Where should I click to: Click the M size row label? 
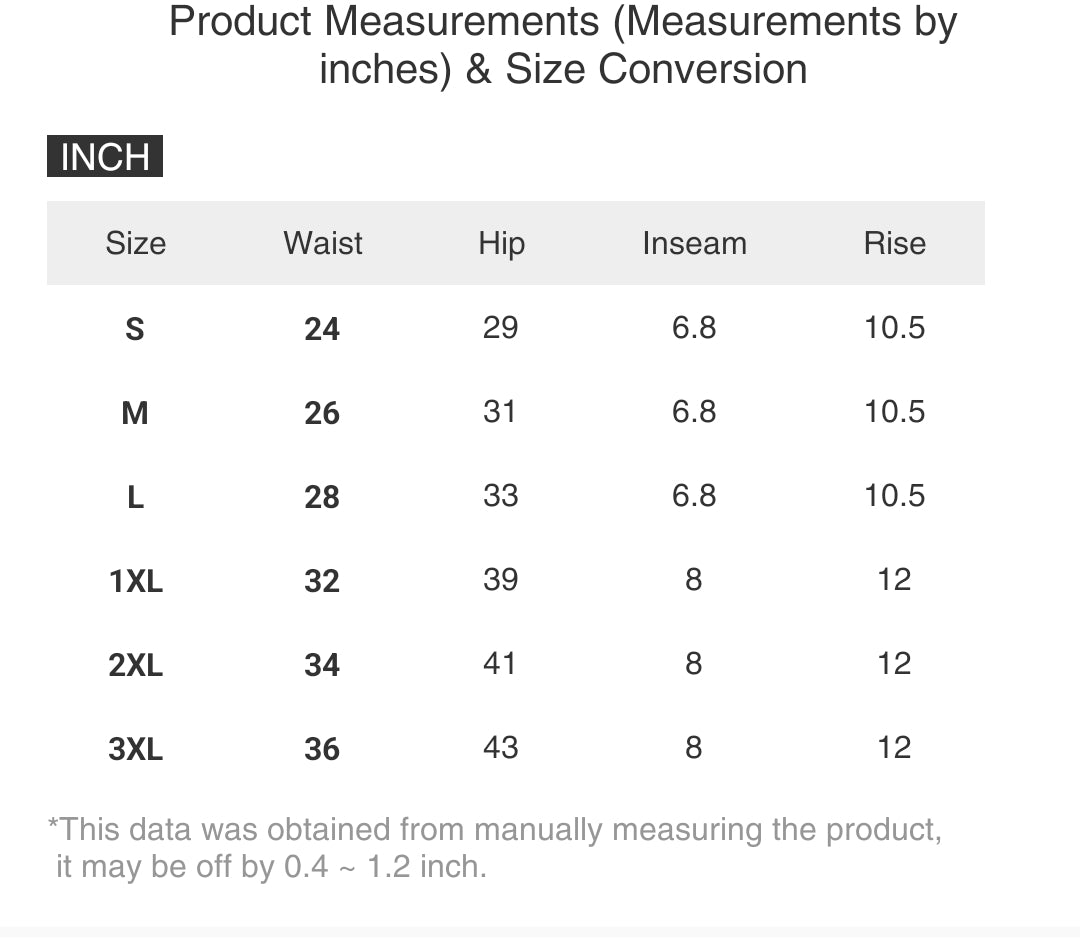pyautogui.click(x=135, y=413)
